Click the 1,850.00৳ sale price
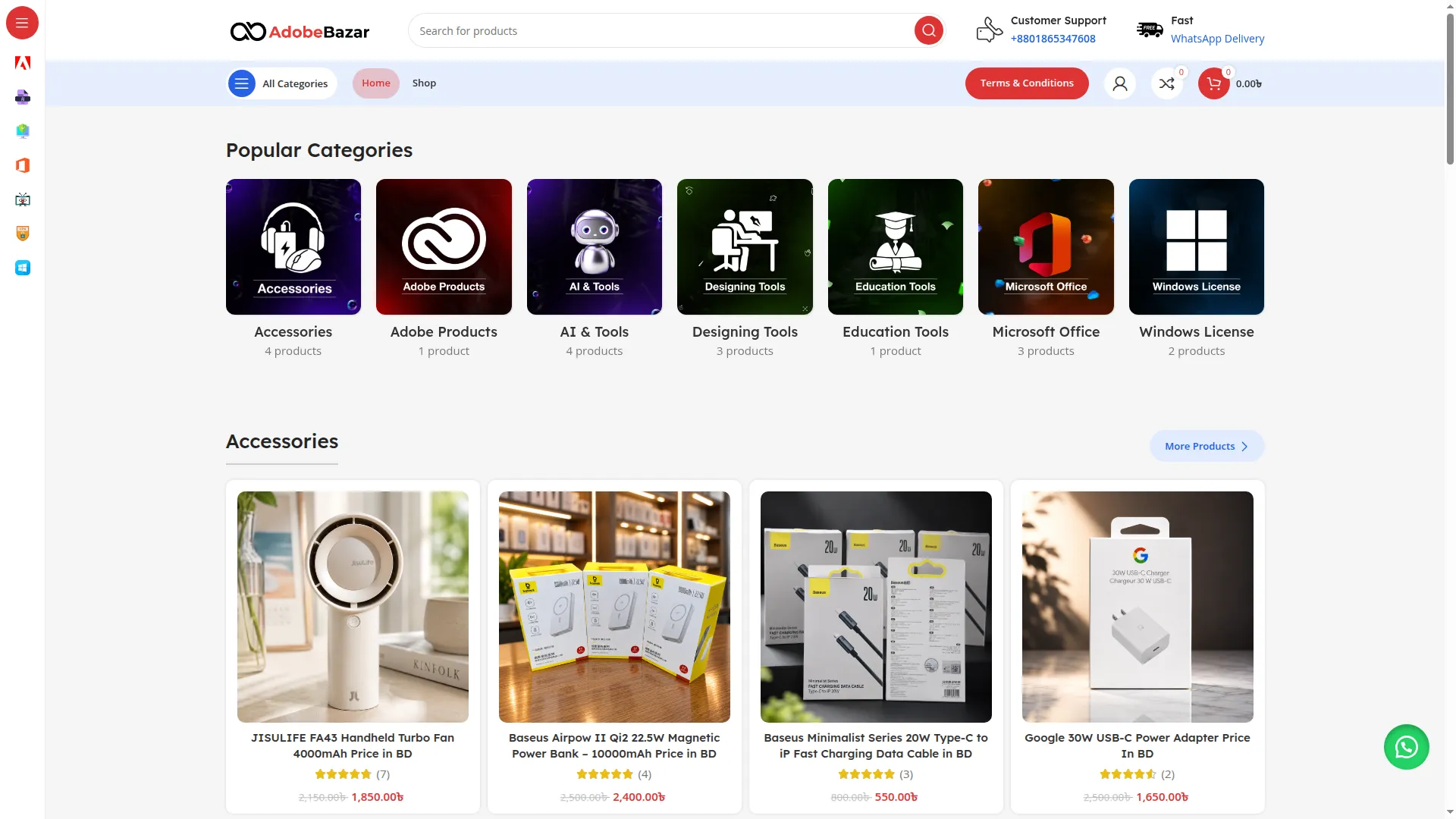Image resolution: width=1456 pixels, height=819 pixels. click(378, 797)
